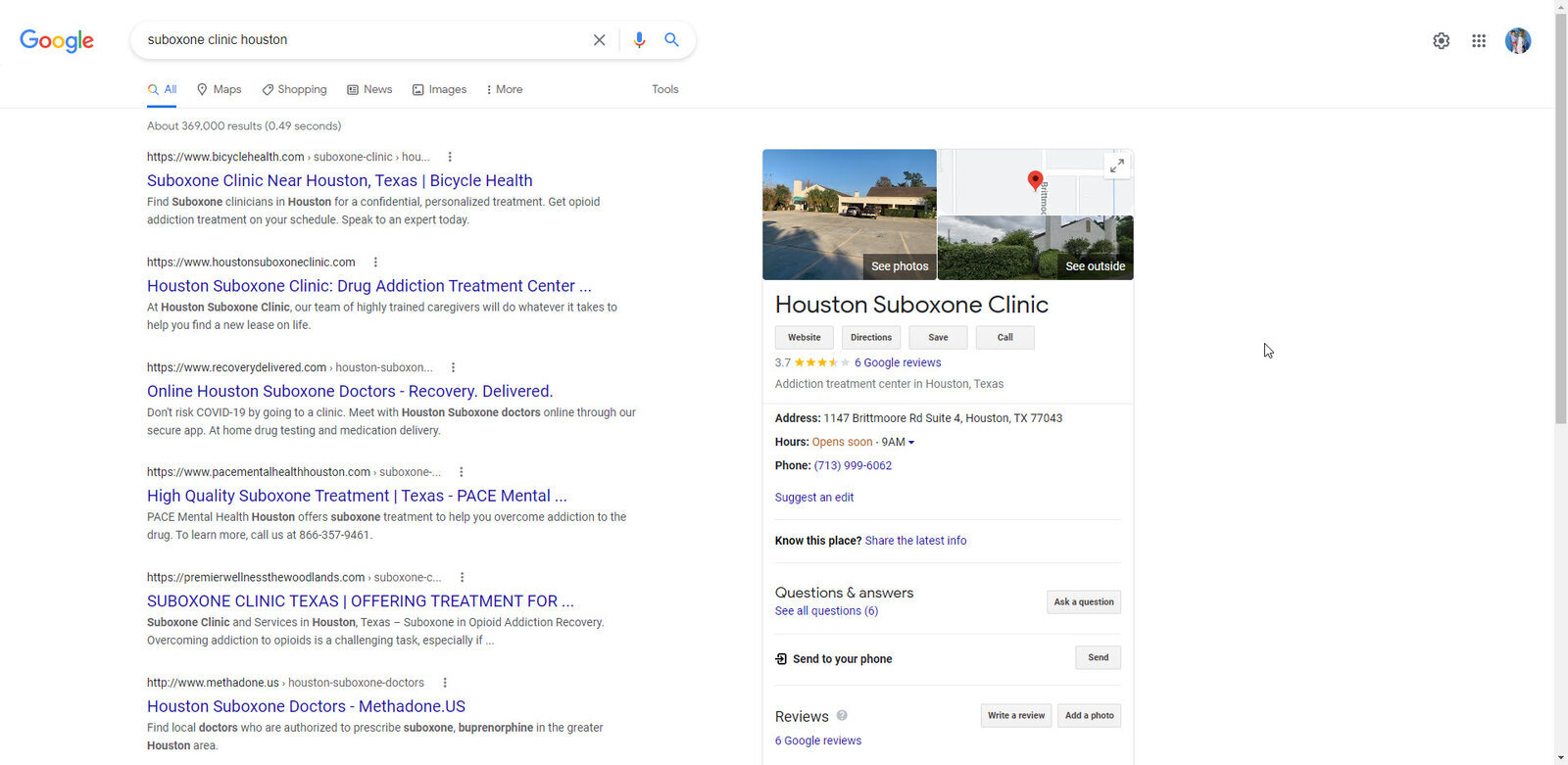Open See photos clinic thumbnail

coord(849,215)
